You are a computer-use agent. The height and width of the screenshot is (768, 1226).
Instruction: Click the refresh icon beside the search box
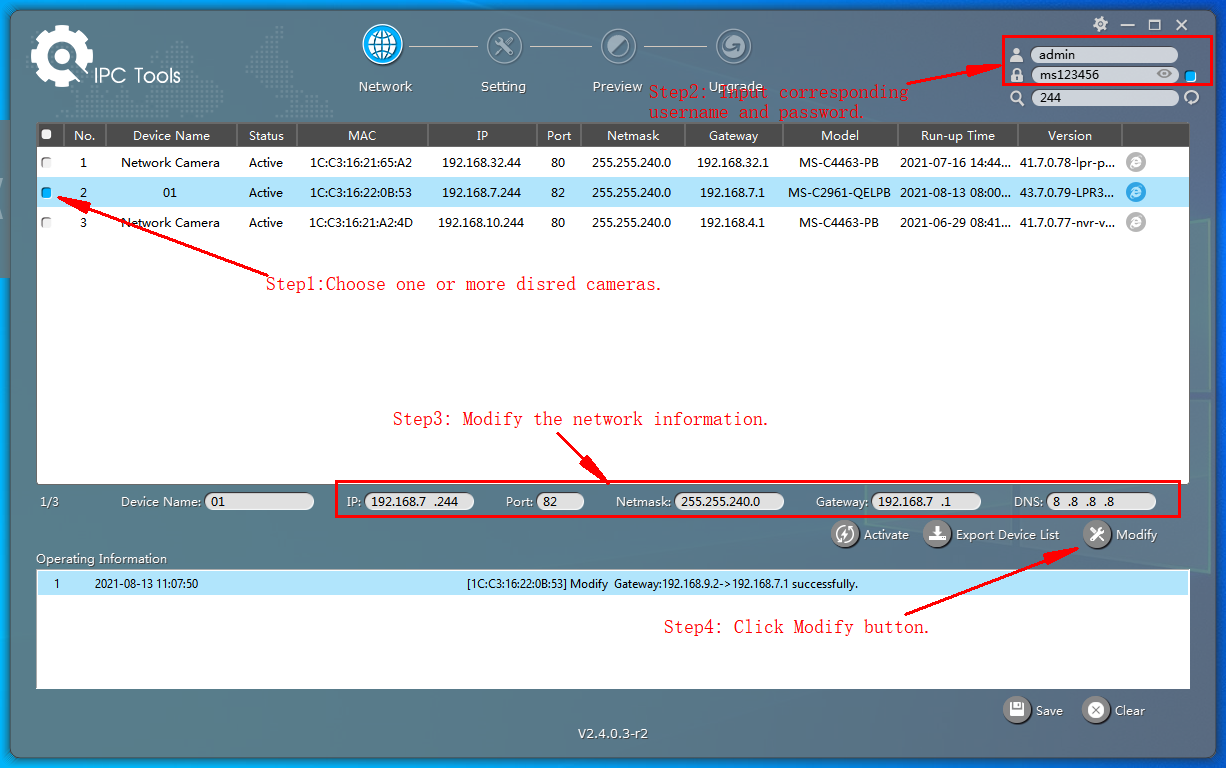click(x=1191, y=98)
